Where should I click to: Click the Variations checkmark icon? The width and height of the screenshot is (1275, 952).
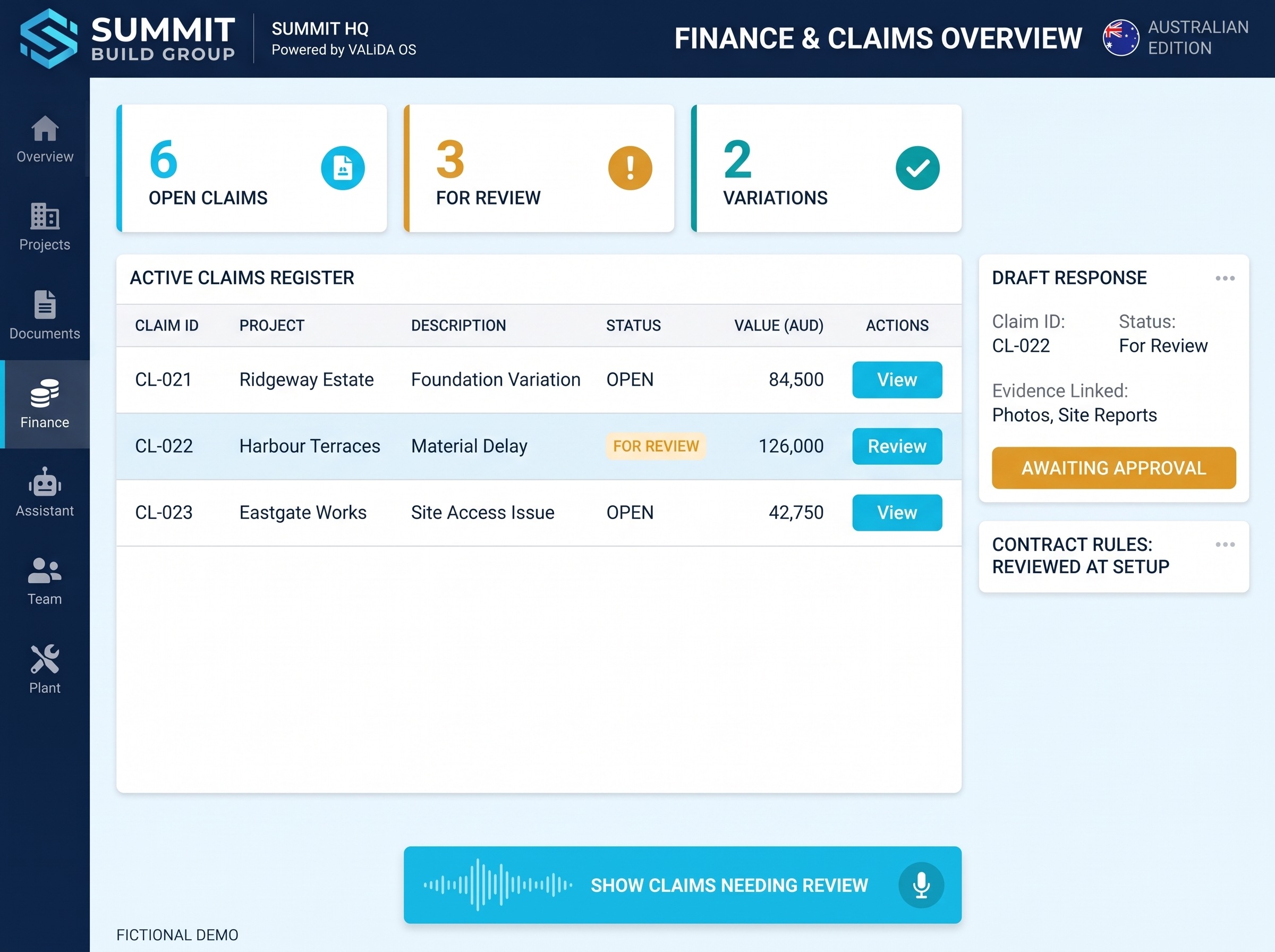pos(917,168)
